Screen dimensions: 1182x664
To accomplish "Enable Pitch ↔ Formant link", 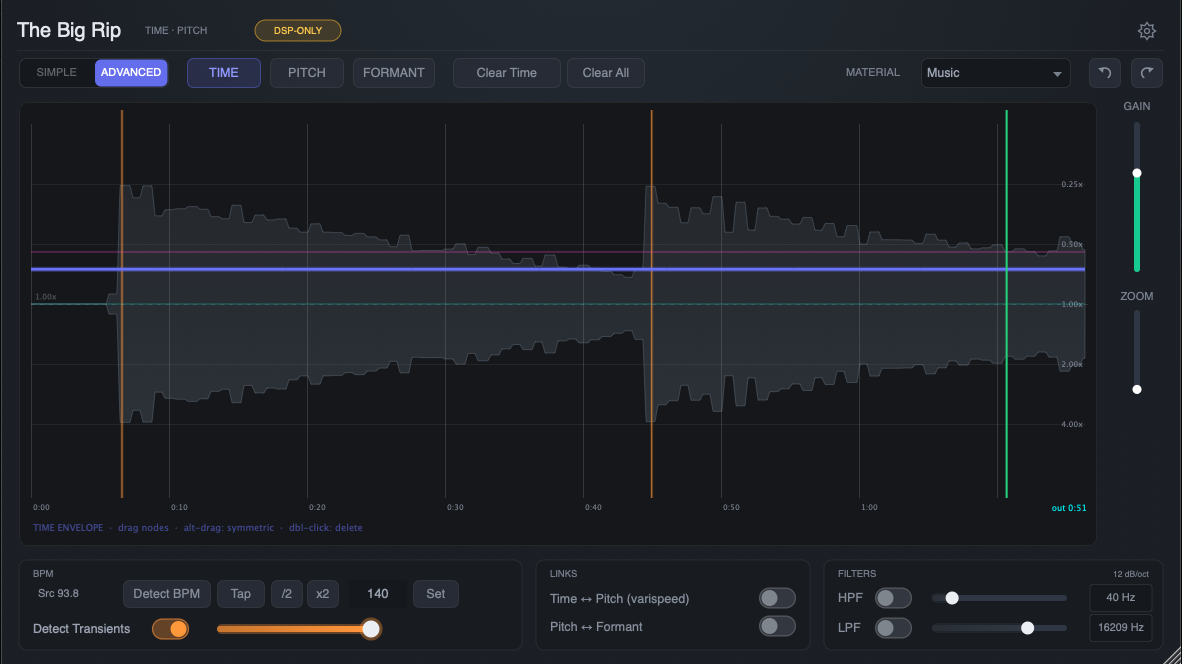I will tap(777, 626).
